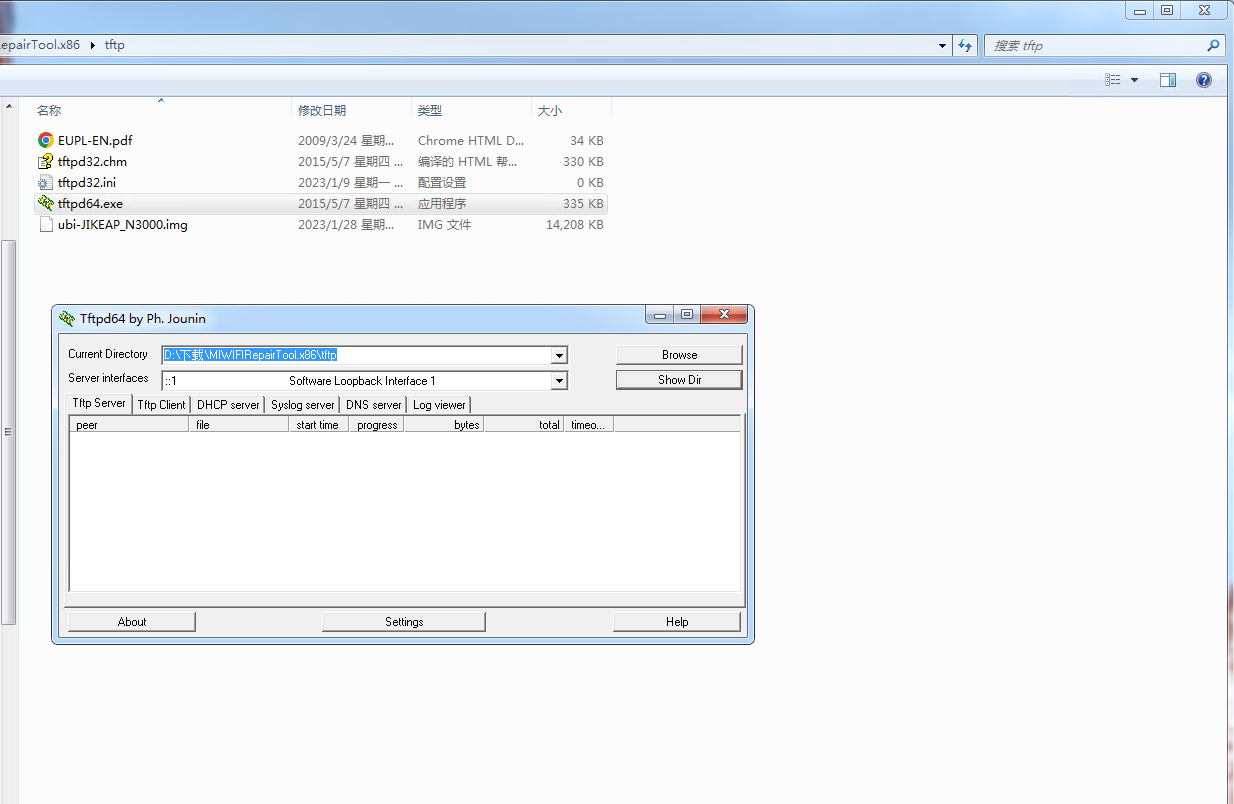Screen dimensions: 1234x804
Task: Click the Tftpd64 title bar icon
Action: 66,317
